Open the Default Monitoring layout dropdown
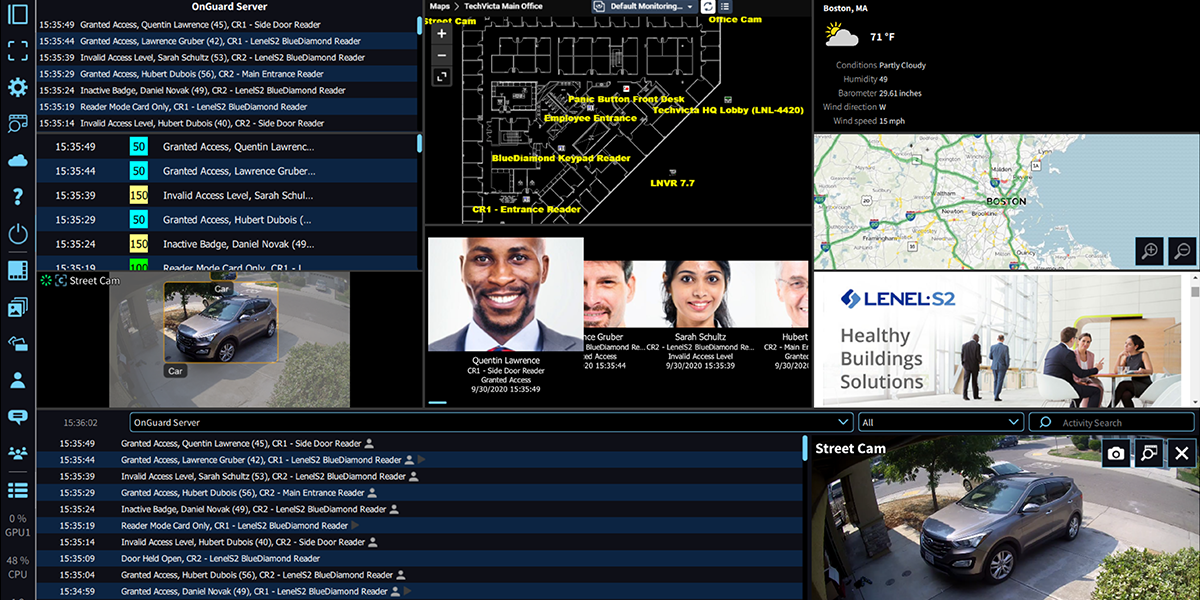Viewport: 1200px width, 600px height. coord(644,6)
